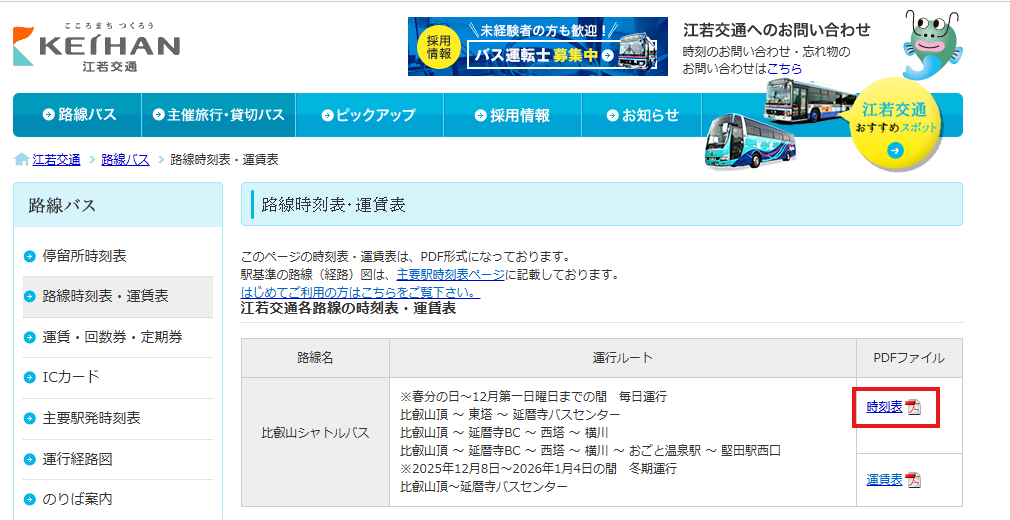
Task: Click PDF icon next to 時刻表
Action: (913, 407)
